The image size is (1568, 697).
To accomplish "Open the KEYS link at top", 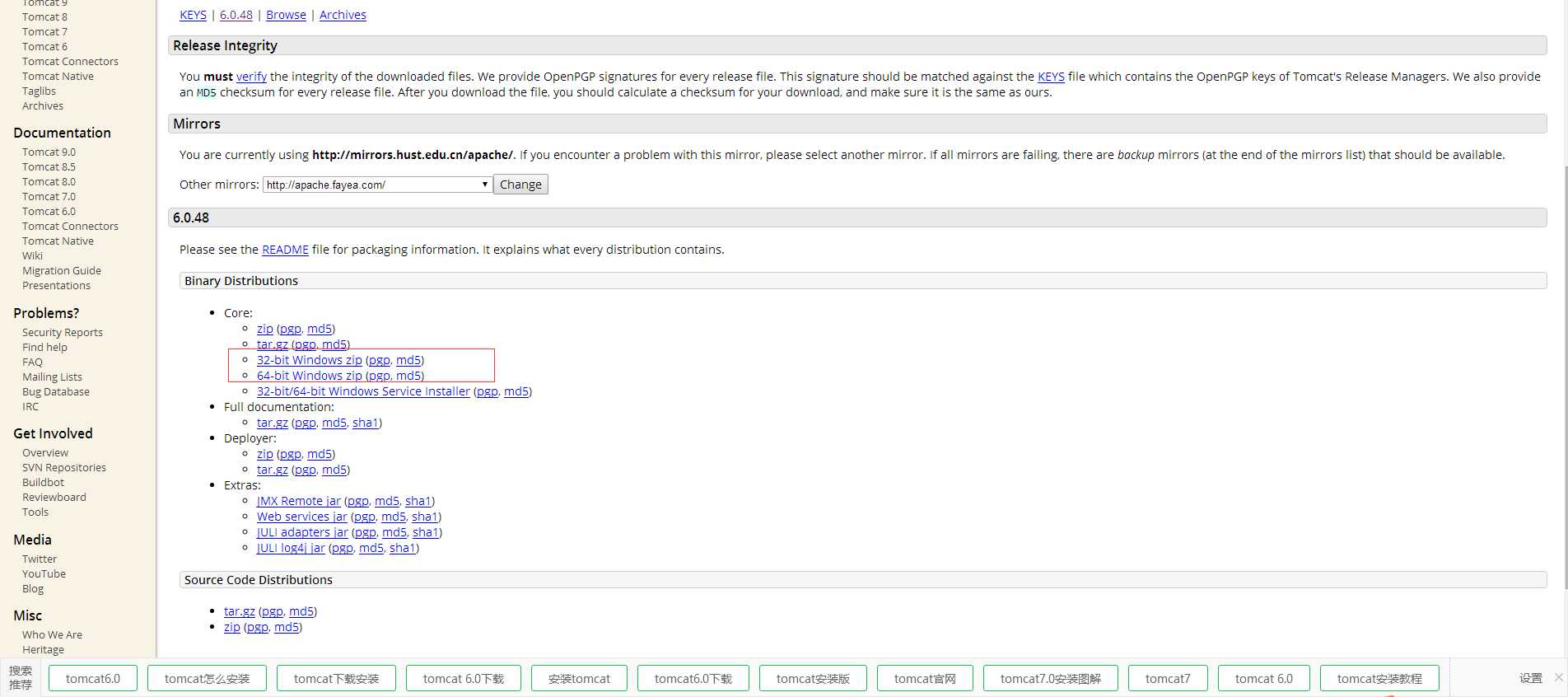I will coord(194,15).
